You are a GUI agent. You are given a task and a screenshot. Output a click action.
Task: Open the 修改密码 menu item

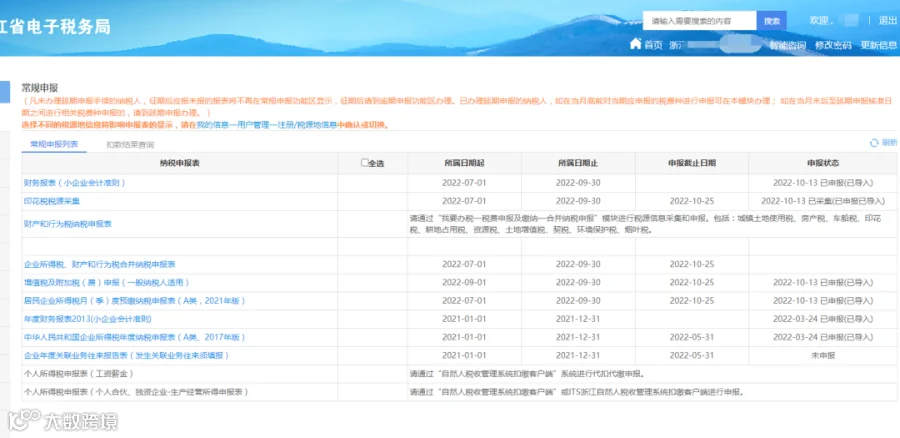point(833,45)
